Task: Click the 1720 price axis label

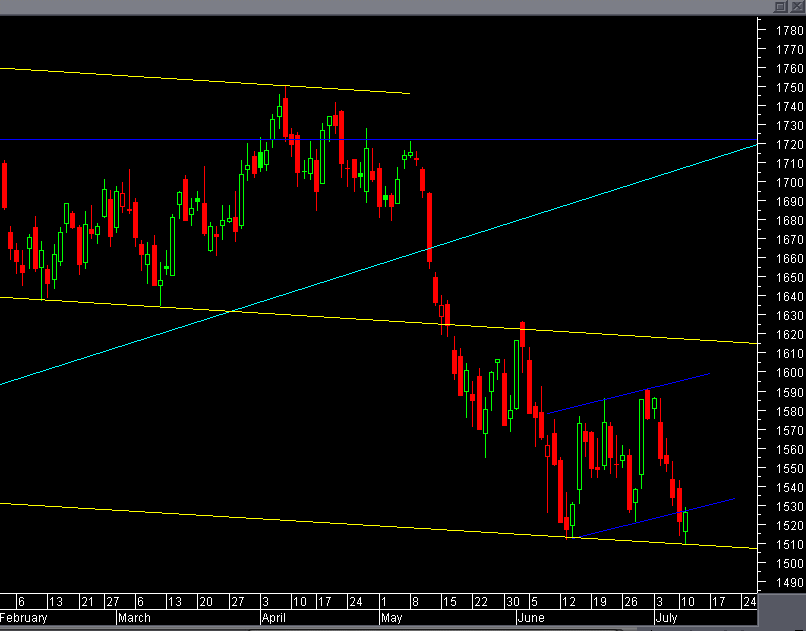Action: pyautogui.click(x=789, y=145)
